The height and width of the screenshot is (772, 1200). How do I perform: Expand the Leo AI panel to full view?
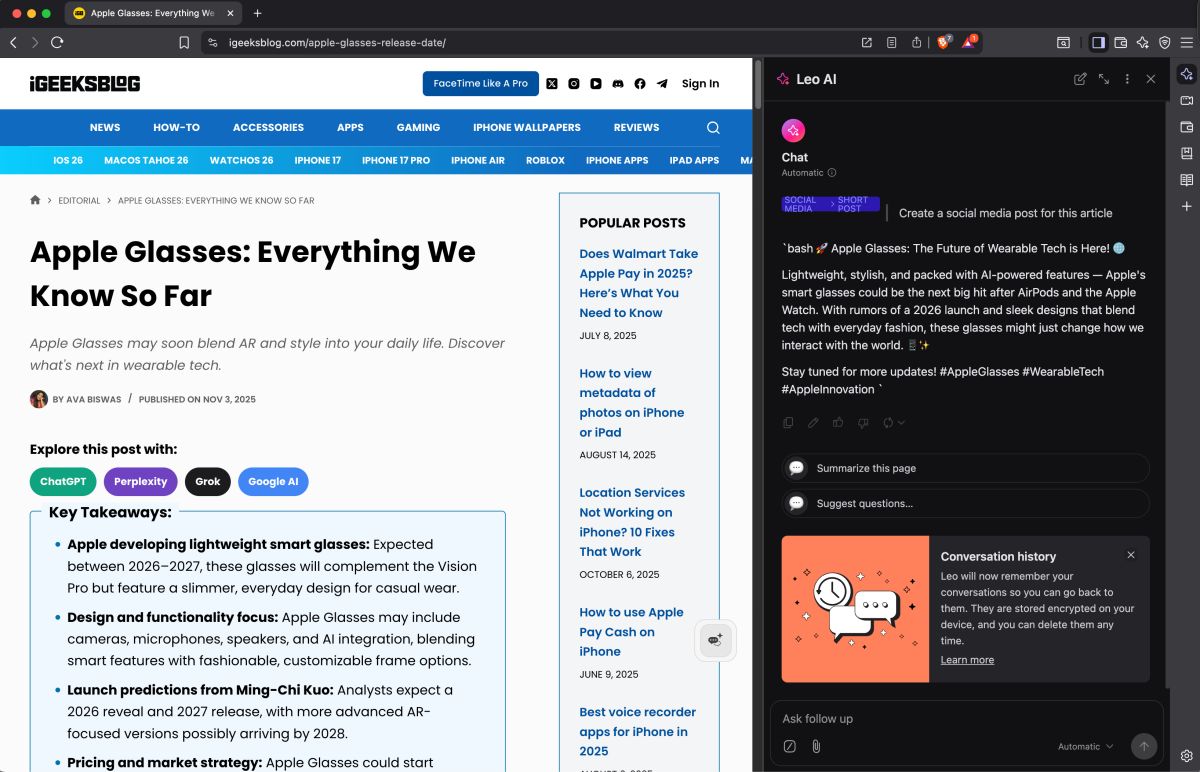click(1103, 79)
